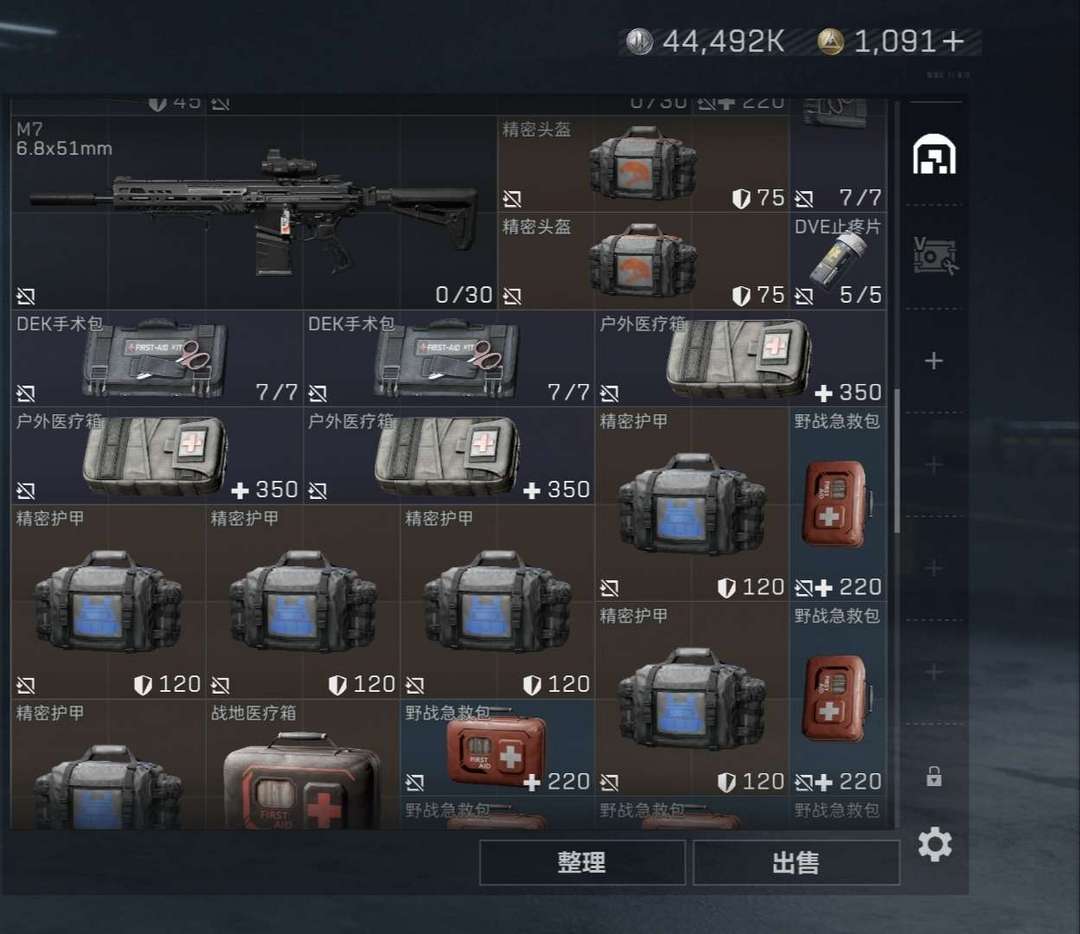The image size is (1080, 934).
Task: Select the top-right 户外医疗箱 350 kit
Action: click(741, 358)
